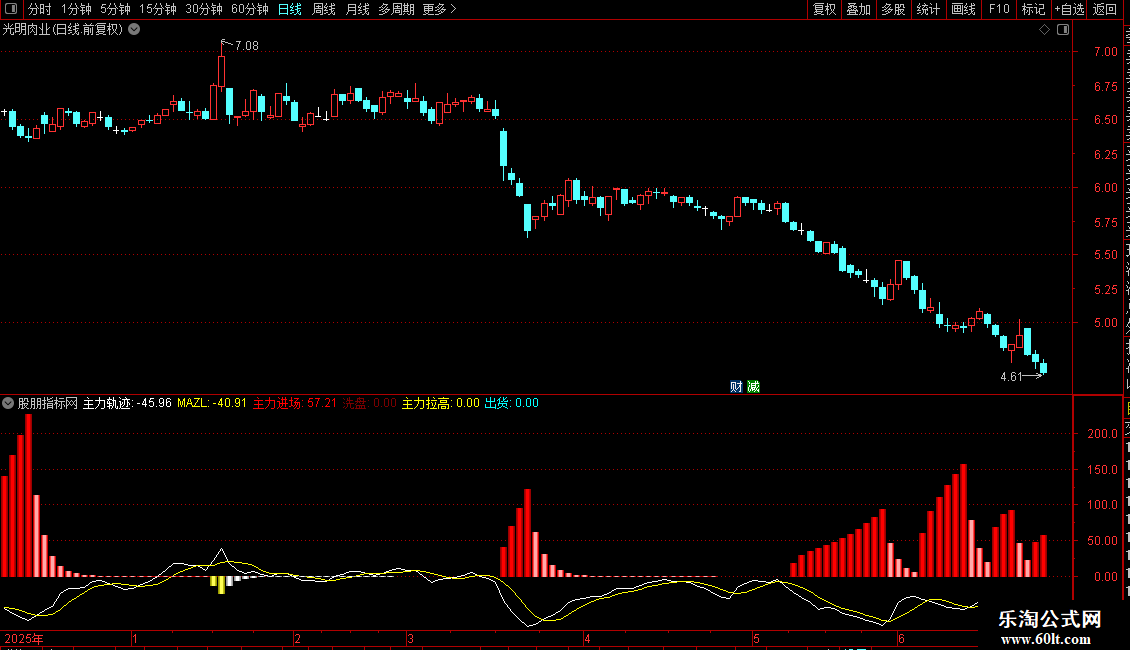Image resolution: width=1130 pixels, height=650 pixels.
Task: Select the 1分钟 period tab
Action: pyautogui.click(x=76, y=9)
